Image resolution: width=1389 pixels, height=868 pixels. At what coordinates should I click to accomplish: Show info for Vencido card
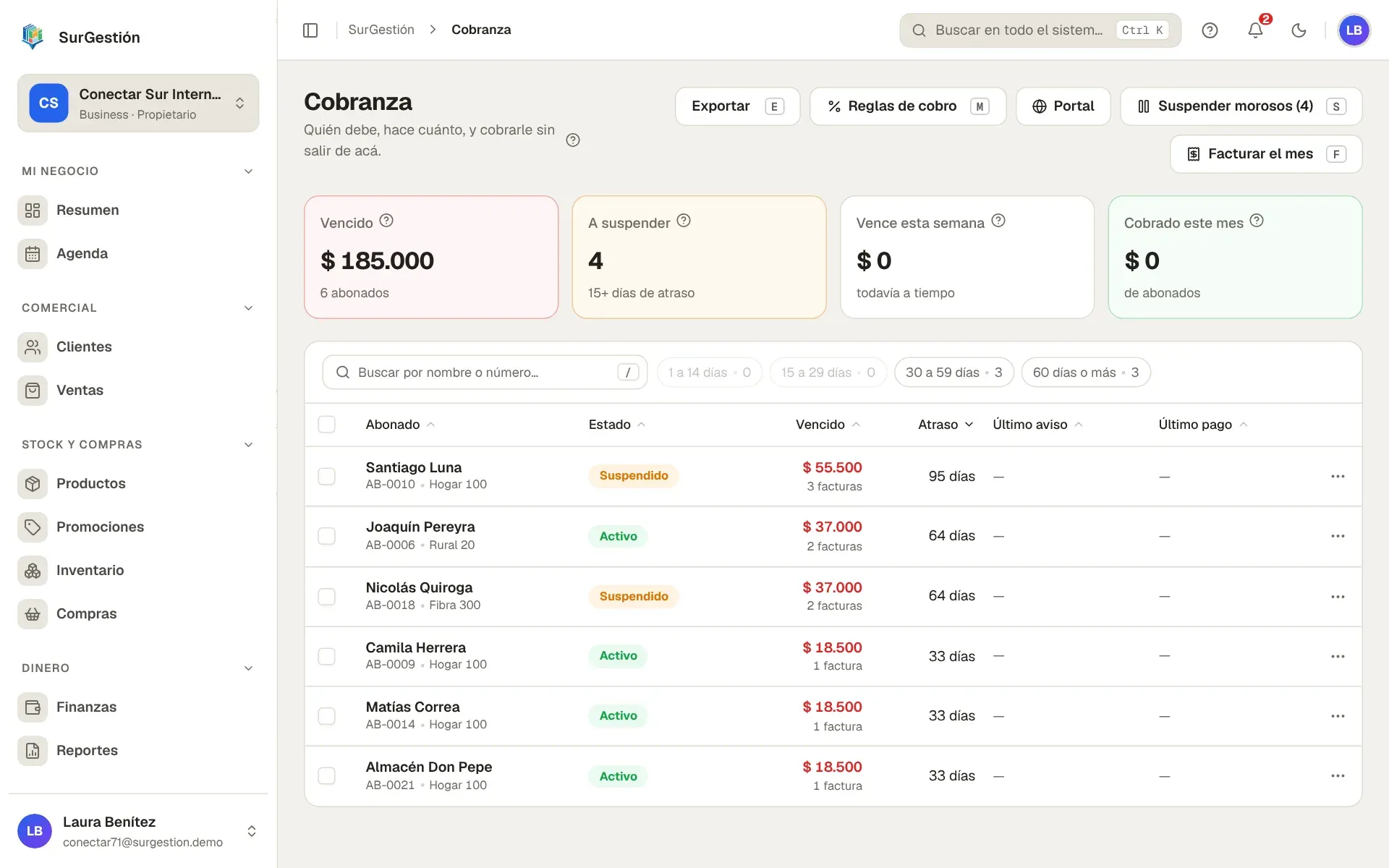(386, 221)
